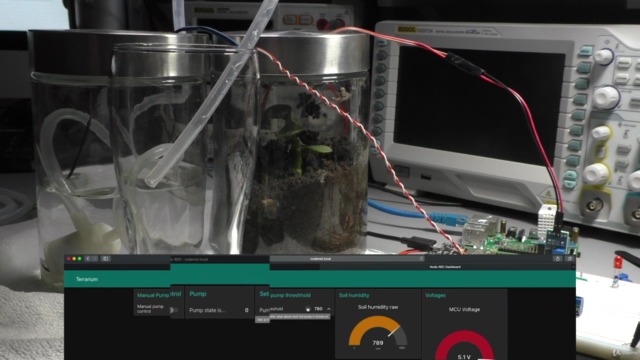Click the Soil humidity group heading

[x=354, y=295]
